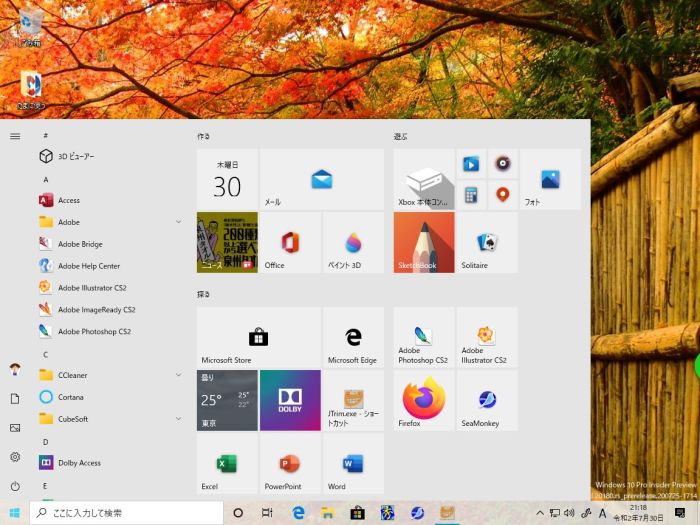Open the SketchBook tile

[x=424, y=242]
